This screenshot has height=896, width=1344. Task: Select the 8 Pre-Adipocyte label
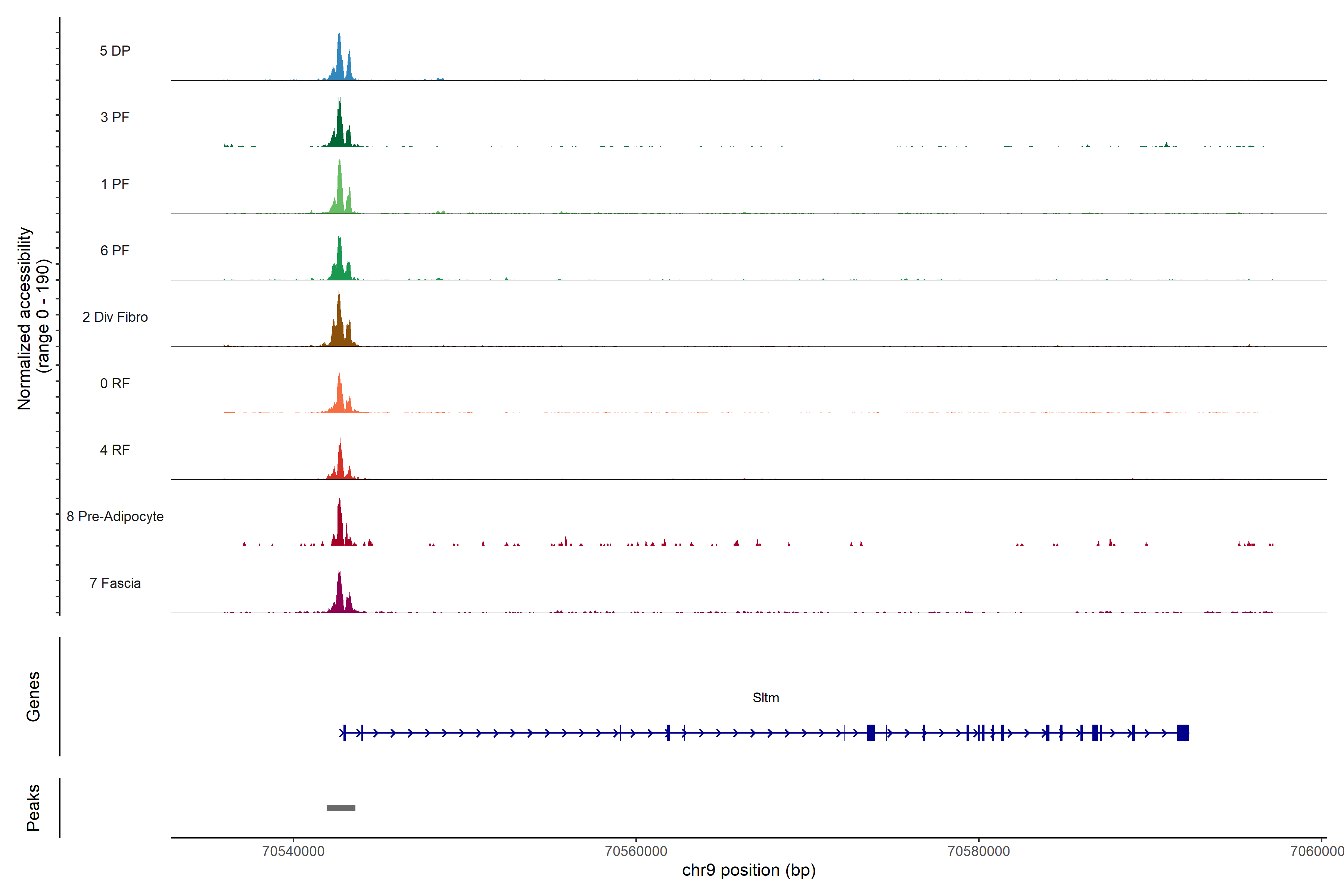(115, 517)
